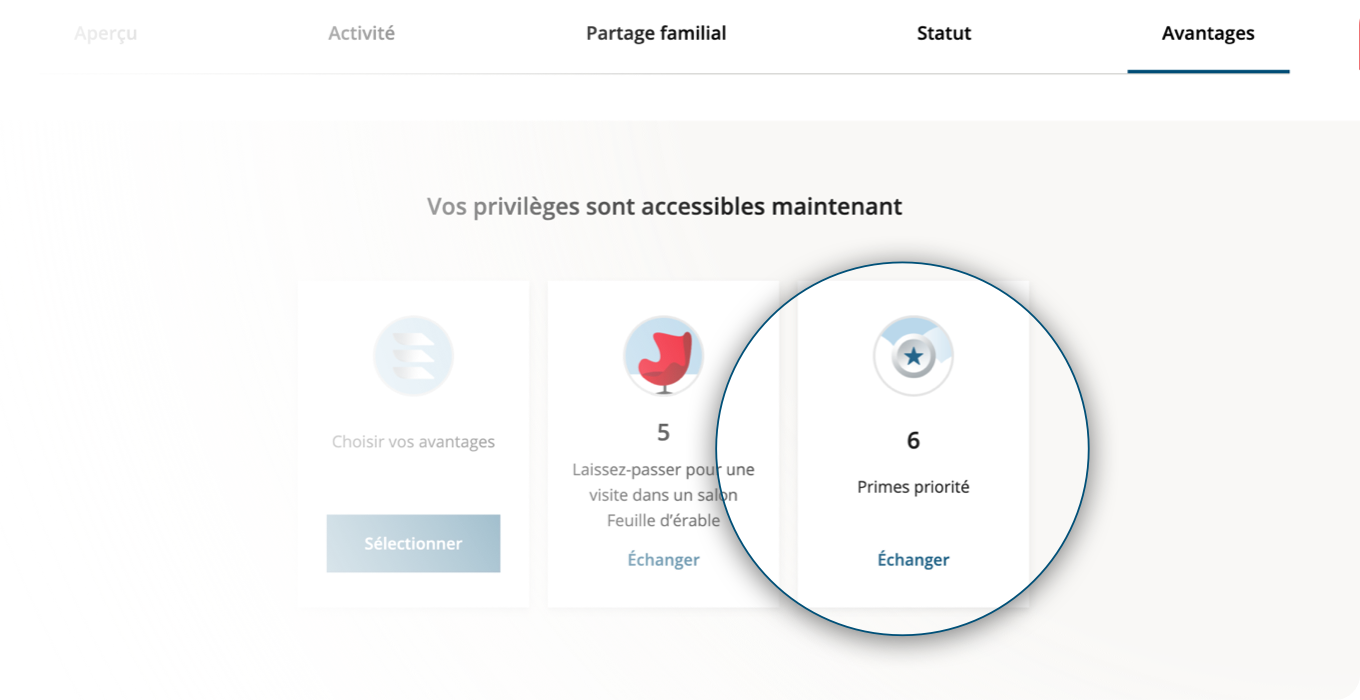Click the "Choisir vos avantages" label
The image size is (1360, 700).
point(413,441)
